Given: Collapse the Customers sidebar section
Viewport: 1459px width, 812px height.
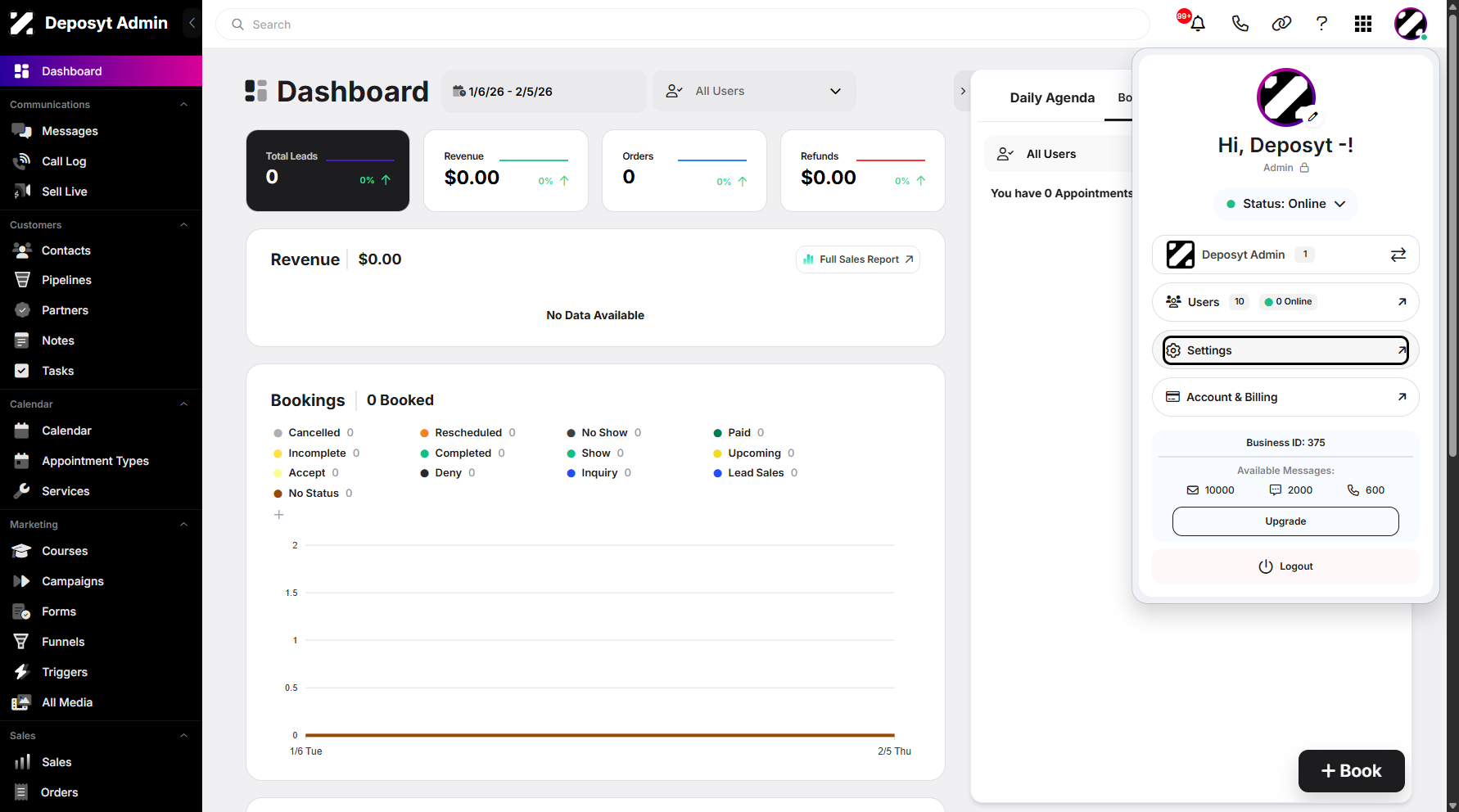Looking at the screenshot, I should pyautogui.click(x=183, y=225).
